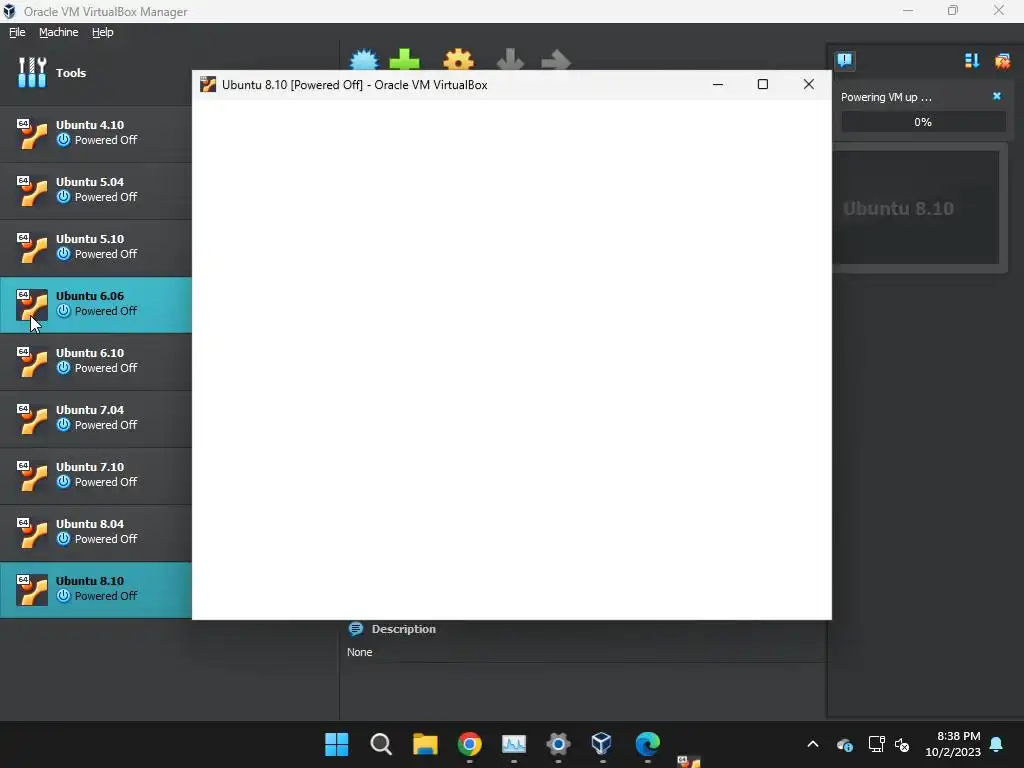This screenshot has height=768, width=1024.
Task: Select the Ubuntu 6.06 virtual machine
Action: [x=96, y=305]
